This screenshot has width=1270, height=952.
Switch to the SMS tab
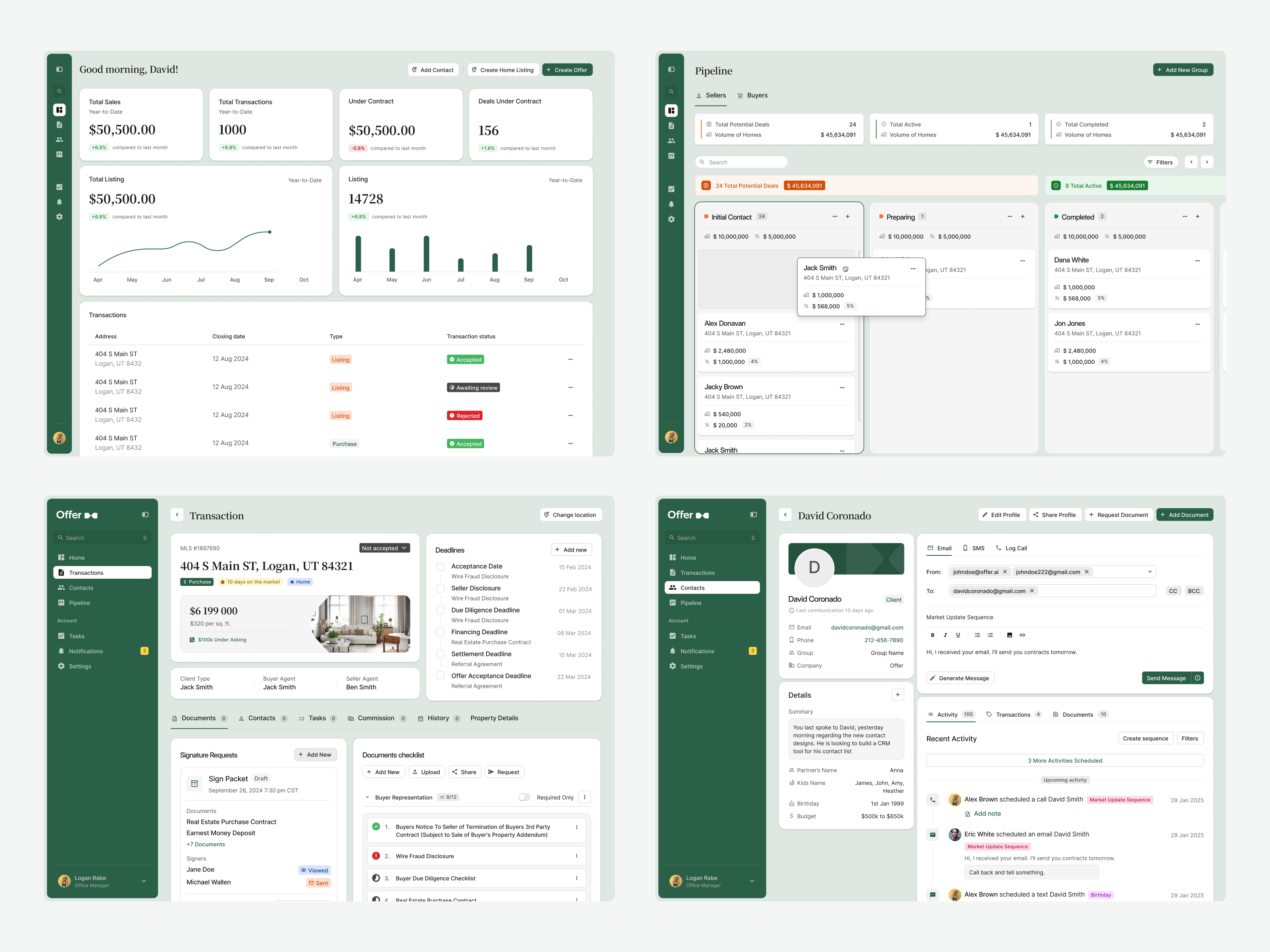click(x=974, y=548)
